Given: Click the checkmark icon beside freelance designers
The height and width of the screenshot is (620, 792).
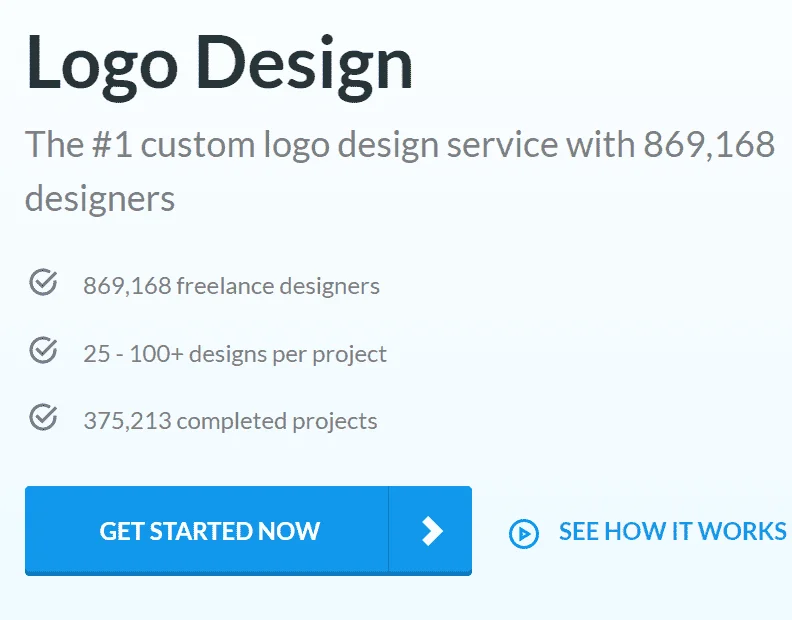Looking at the screenshot, I should [43, 284].
